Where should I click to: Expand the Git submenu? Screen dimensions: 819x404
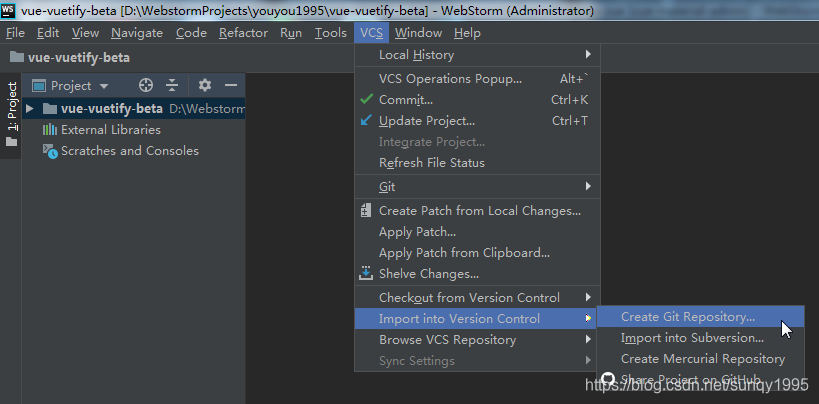coord(477,186)
